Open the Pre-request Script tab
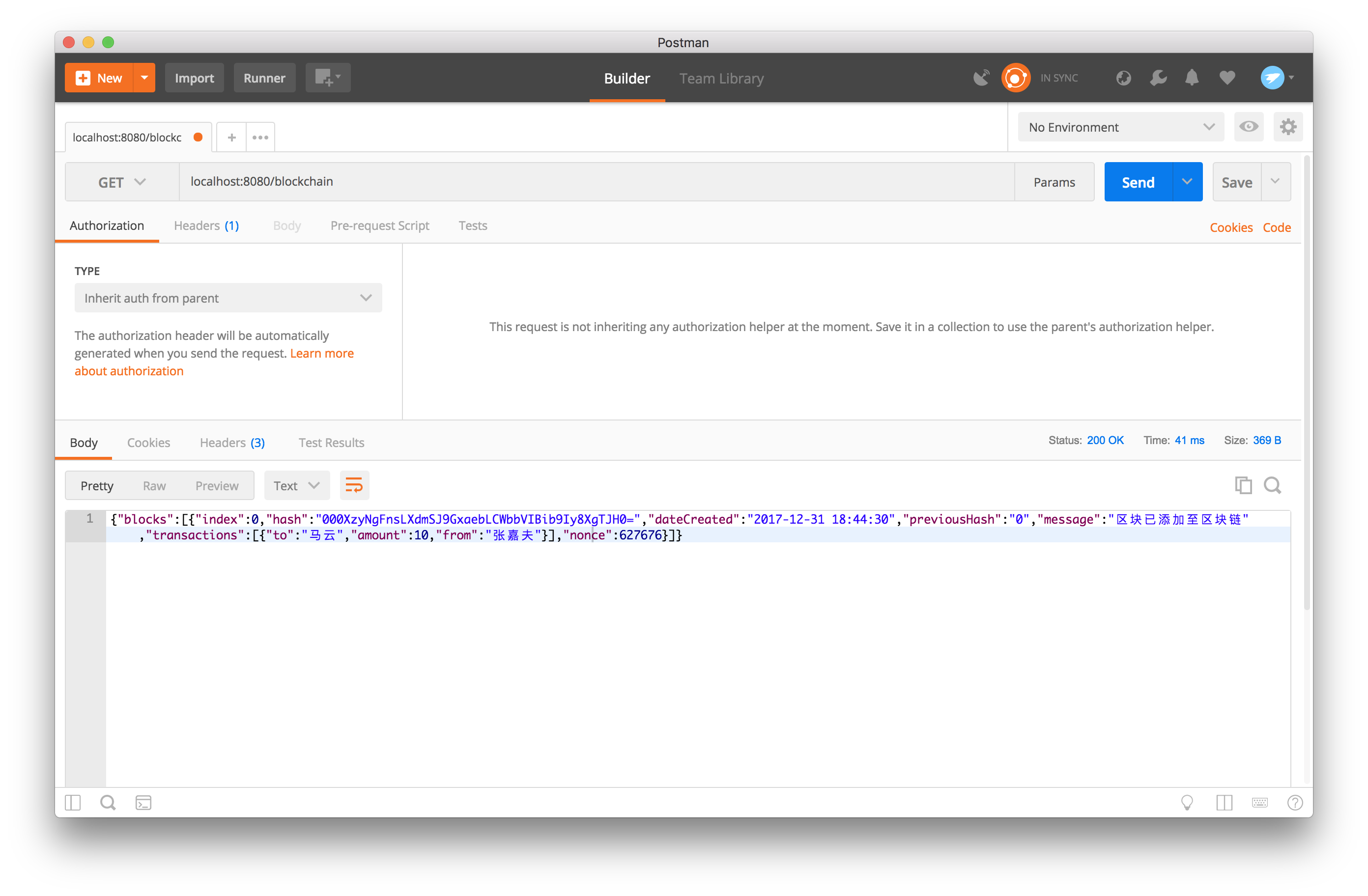Viewport: 1368px width, 896px height. (379, 226)
